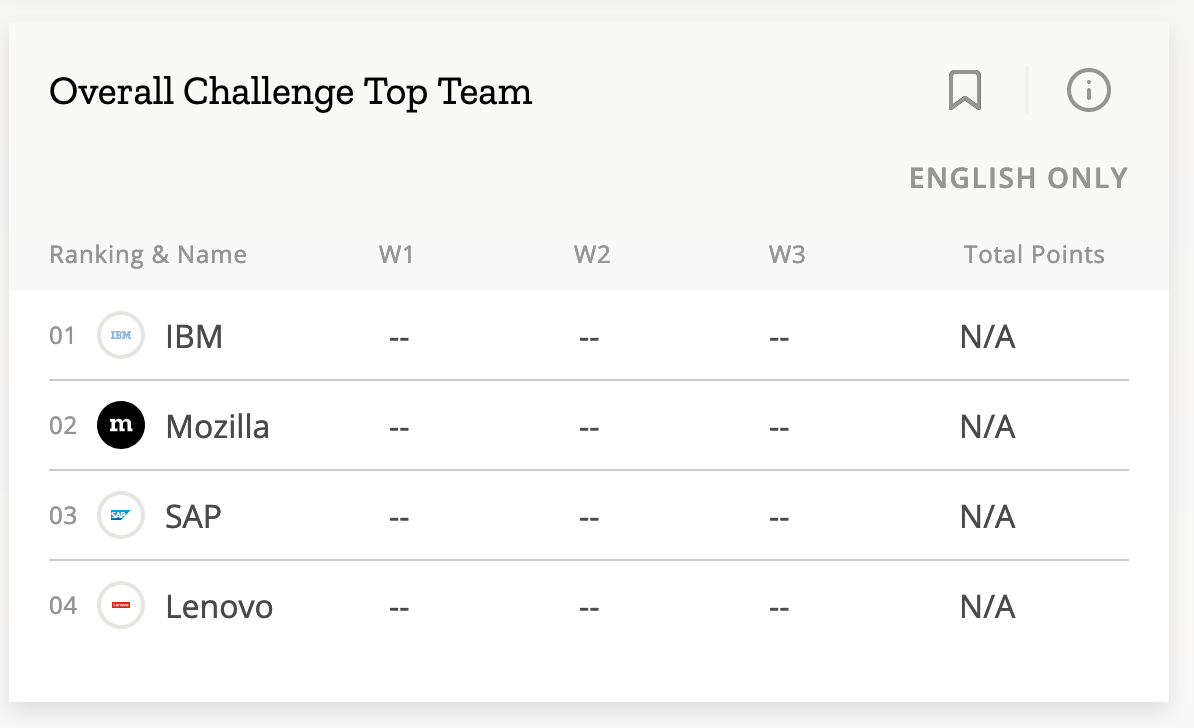The image size is (1194, 728).
Task: Click the SAP circular logo
Action: [120, 515]
